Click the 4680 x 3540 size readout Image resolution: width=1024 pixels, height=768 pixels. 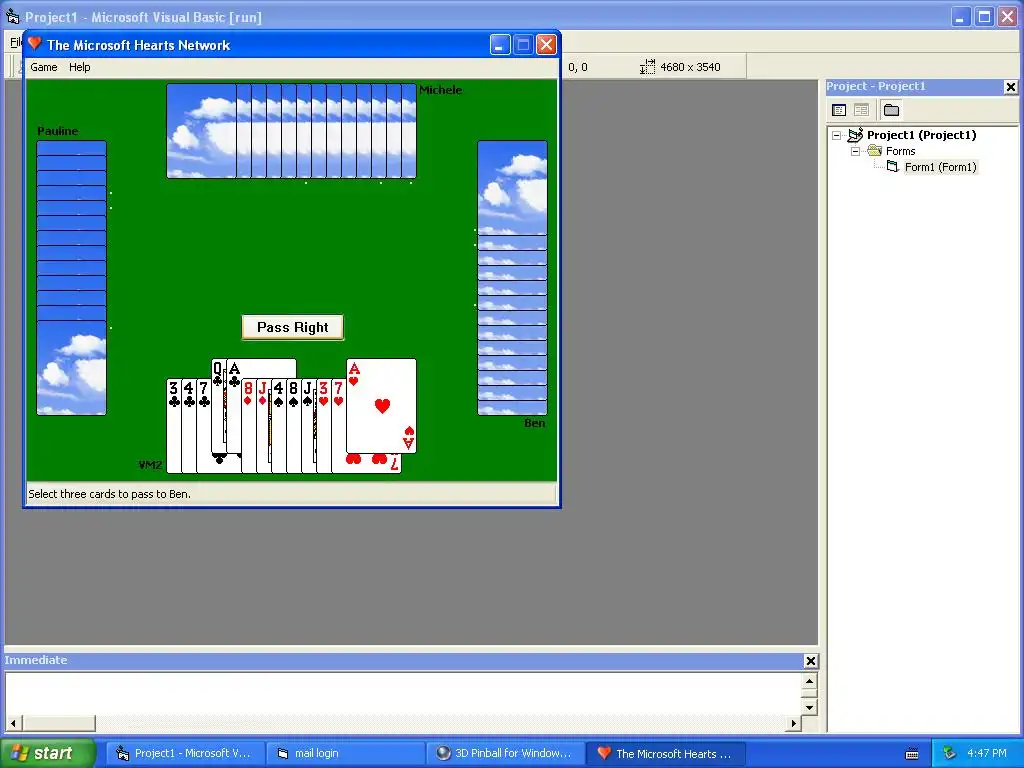pyautogui.click(x=690, y=67)
